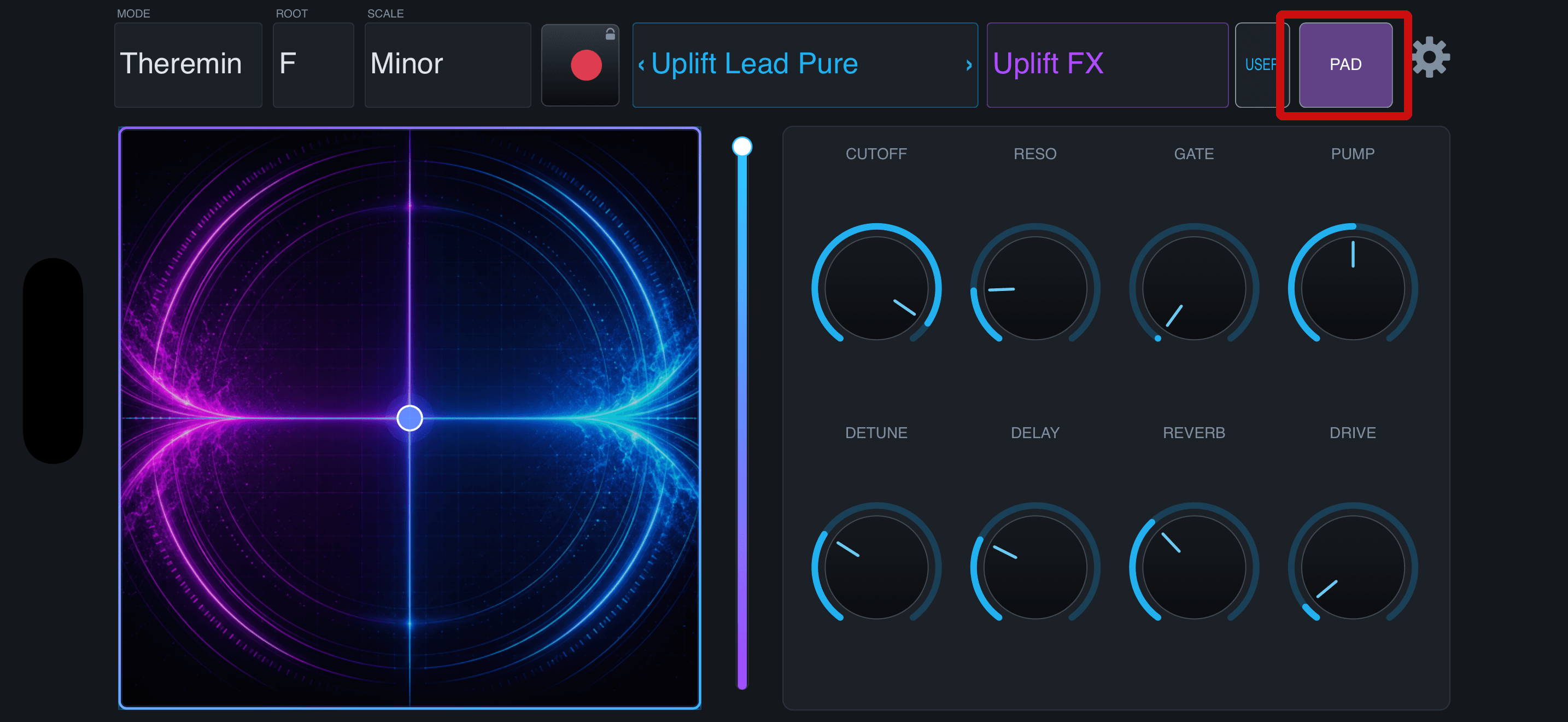Toggle the lock icon above record button

(610, 34)
